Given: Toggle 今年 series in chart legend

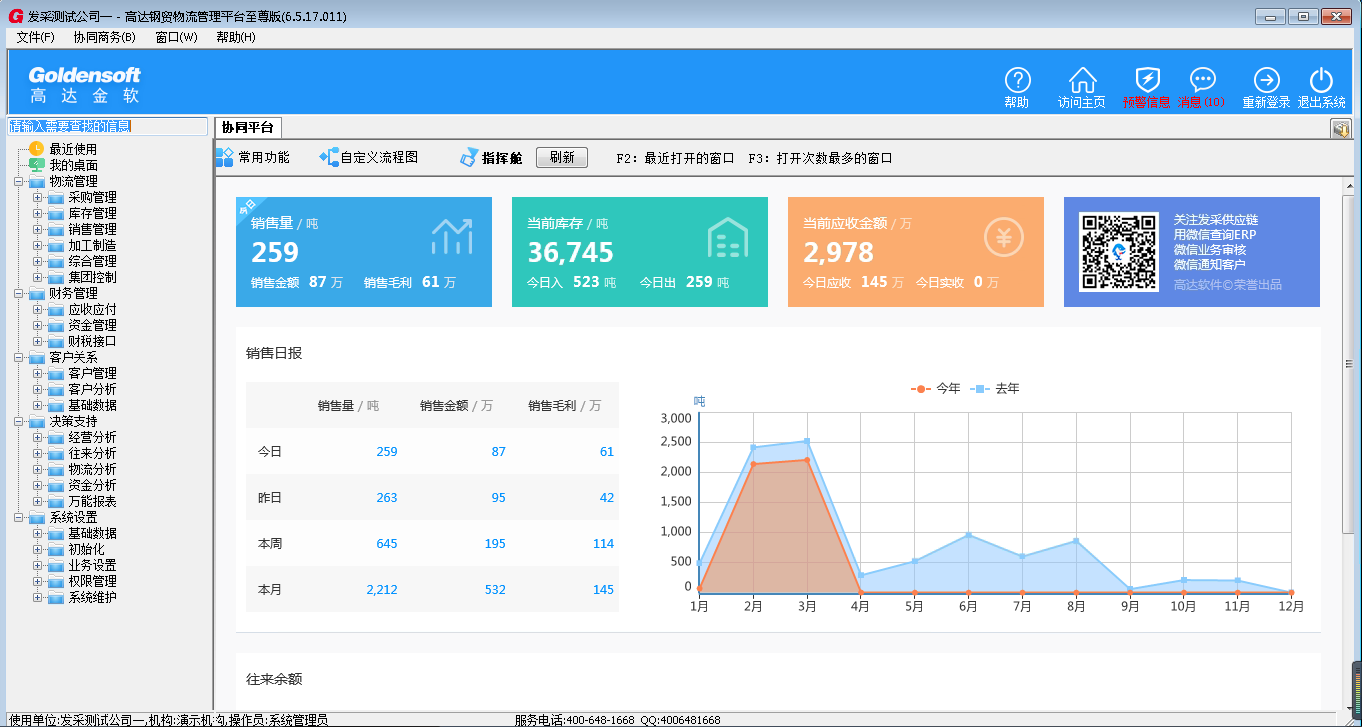Looking at the screenshot, I should coord(936,388).
